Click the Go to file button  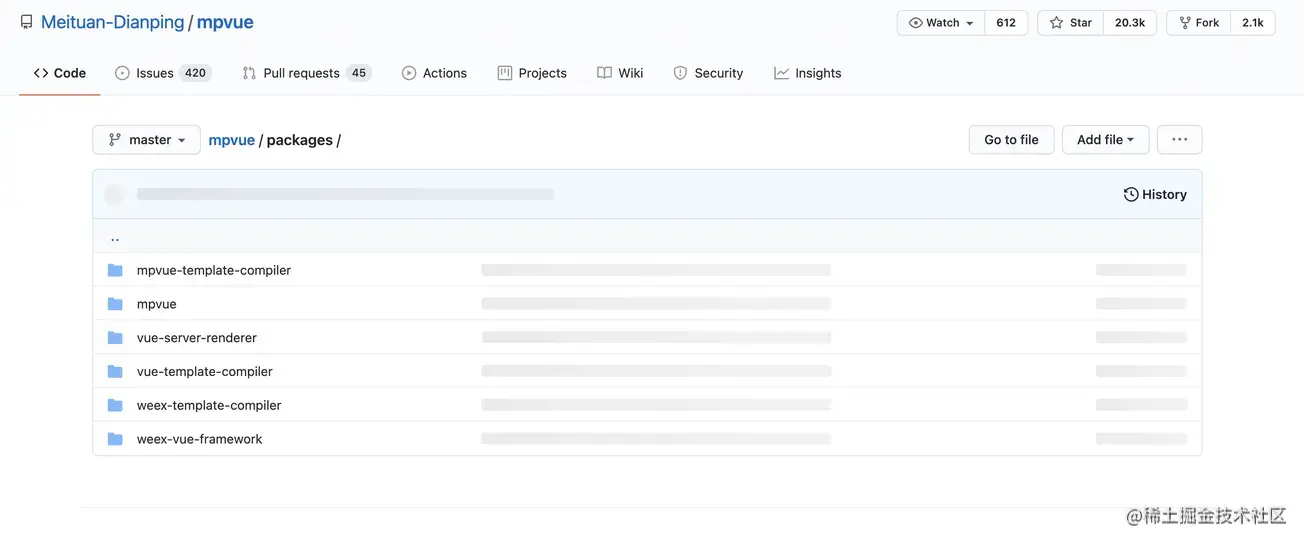[1011, 140]
